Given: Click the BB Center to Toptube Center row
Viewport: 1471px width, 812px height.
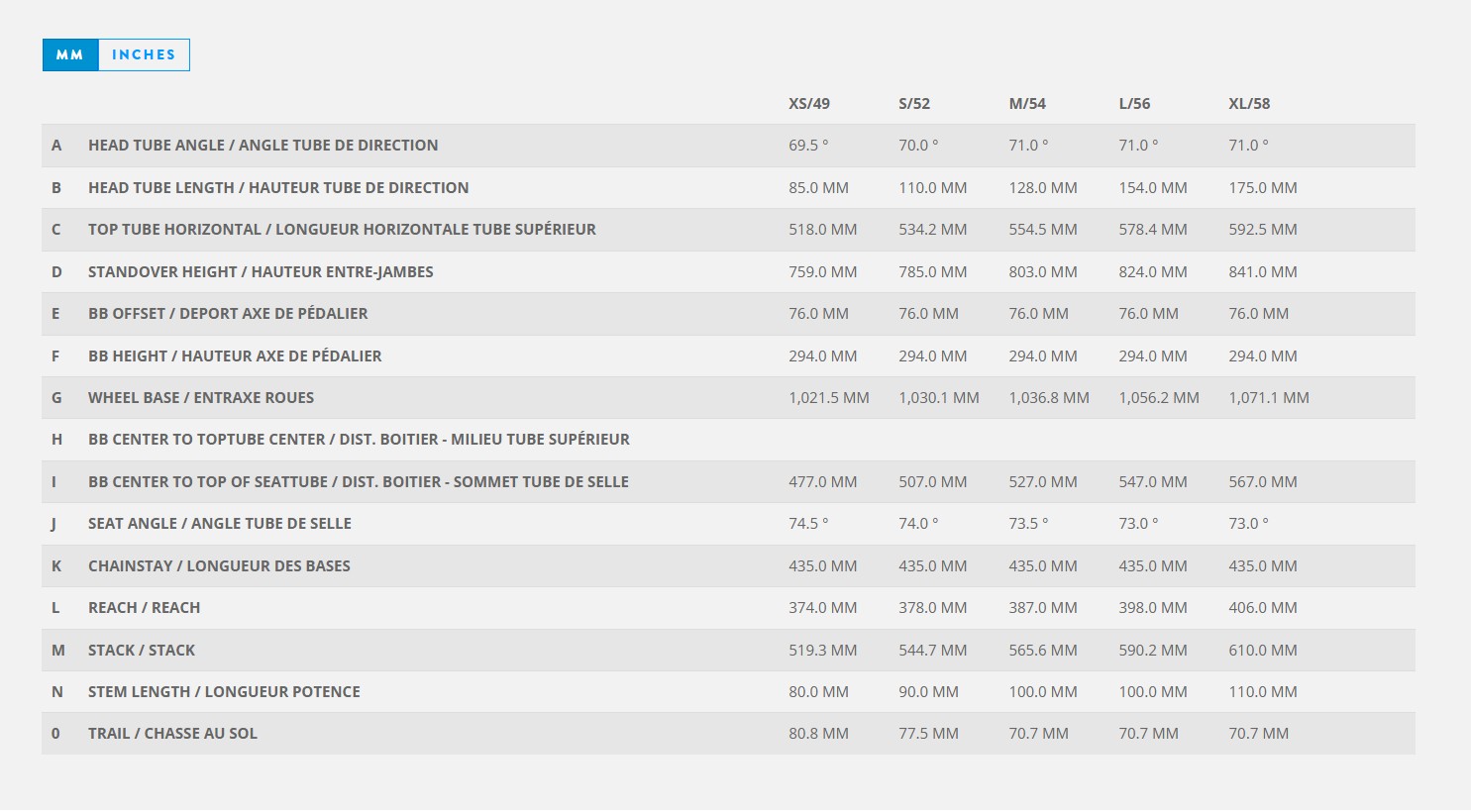Looking at the screenshot, I should click(x=359, y=440).
